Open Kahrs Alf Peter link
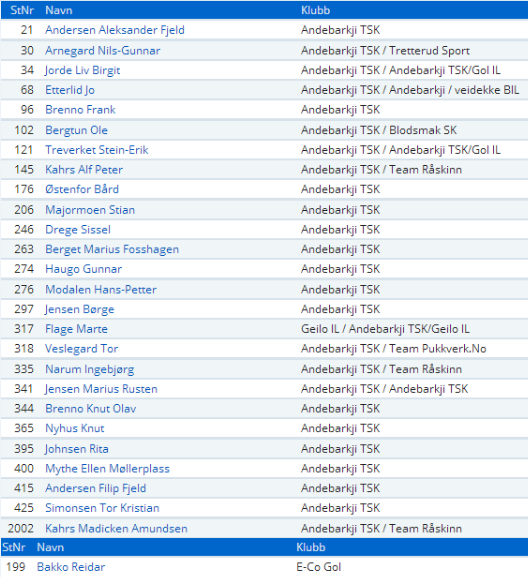Screen dimensions: 528x577 pyautogui.click(x=84, y=170)
